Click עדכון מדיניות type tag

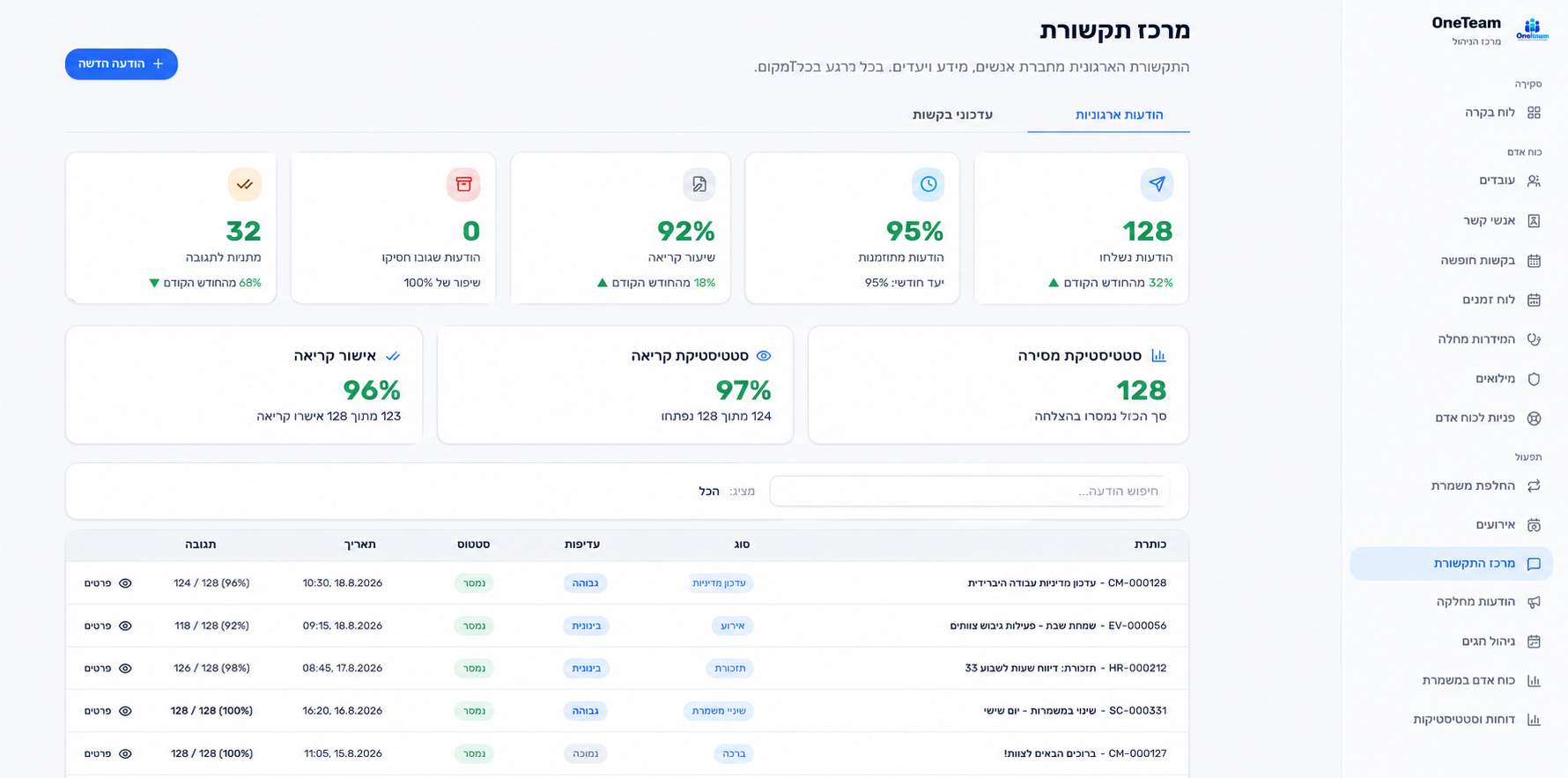[719, 583]
